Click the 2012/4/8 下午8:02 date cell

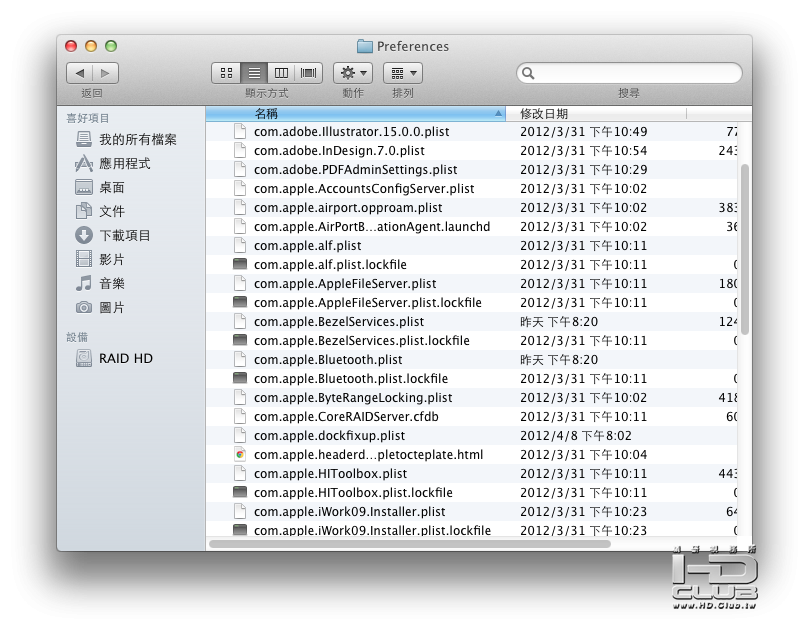(x=576, y=435)
